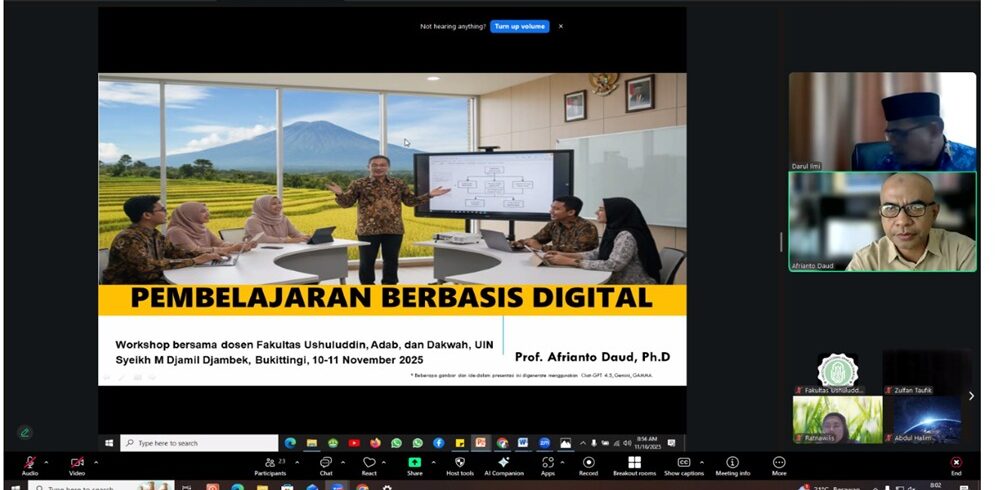Open the Apps menu icon
Image resolution: width=995 pixels, height=490 pixels.
click(x=547, y=463)
